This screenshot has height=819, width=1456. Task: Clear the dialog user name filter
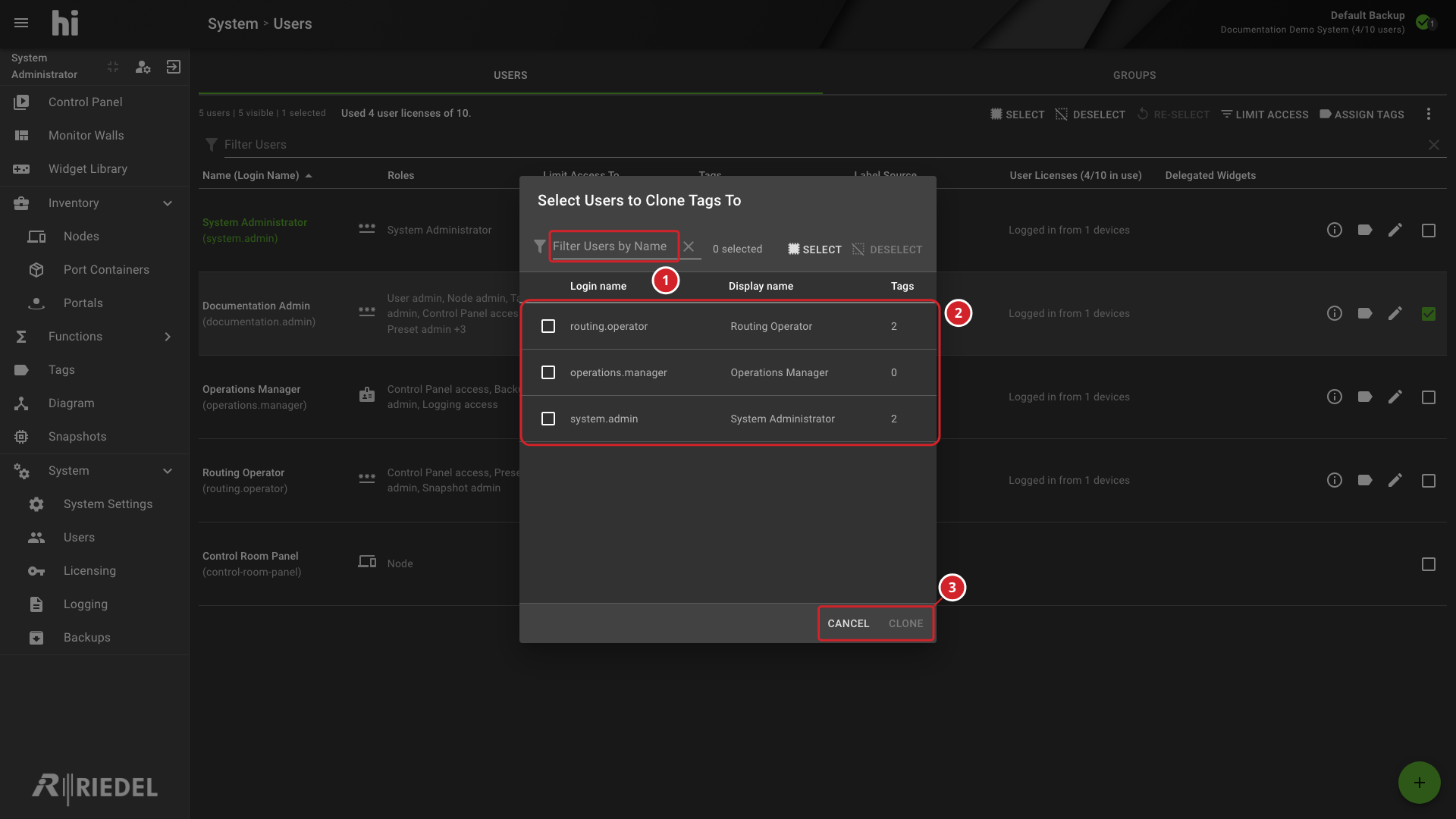click(689, 246)
